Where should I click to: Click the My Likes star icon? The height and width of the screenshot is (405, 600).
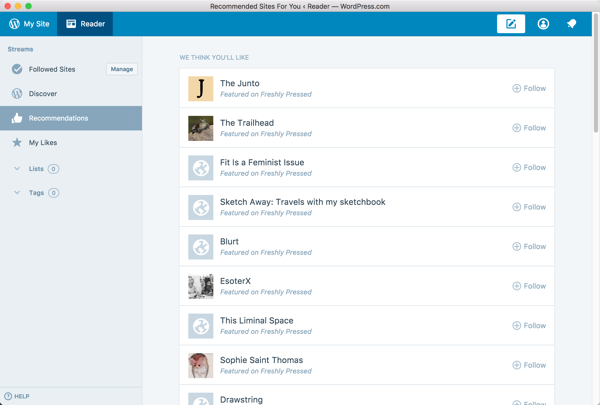[17, 142]
